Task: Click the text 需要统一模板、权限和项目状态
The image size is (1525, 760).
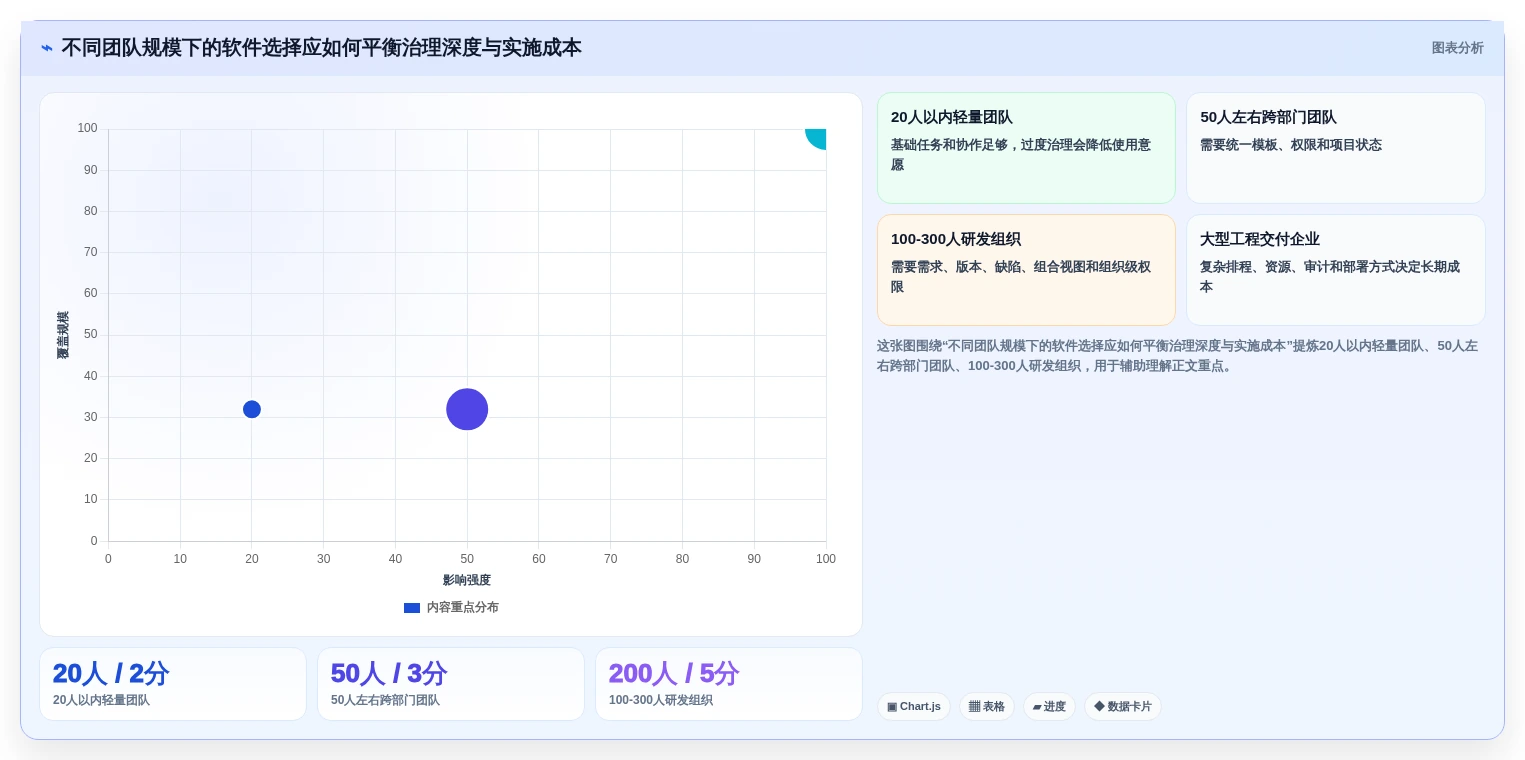Action: [1291, 145]
